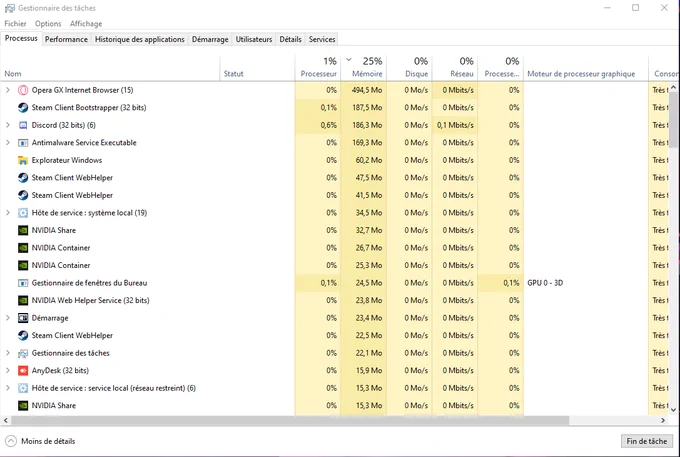Image resolution: width=680 pixels, height=457 pixels.
Task: Expand the Discord (32 bits) process group
Action: (x=7, y=125)
